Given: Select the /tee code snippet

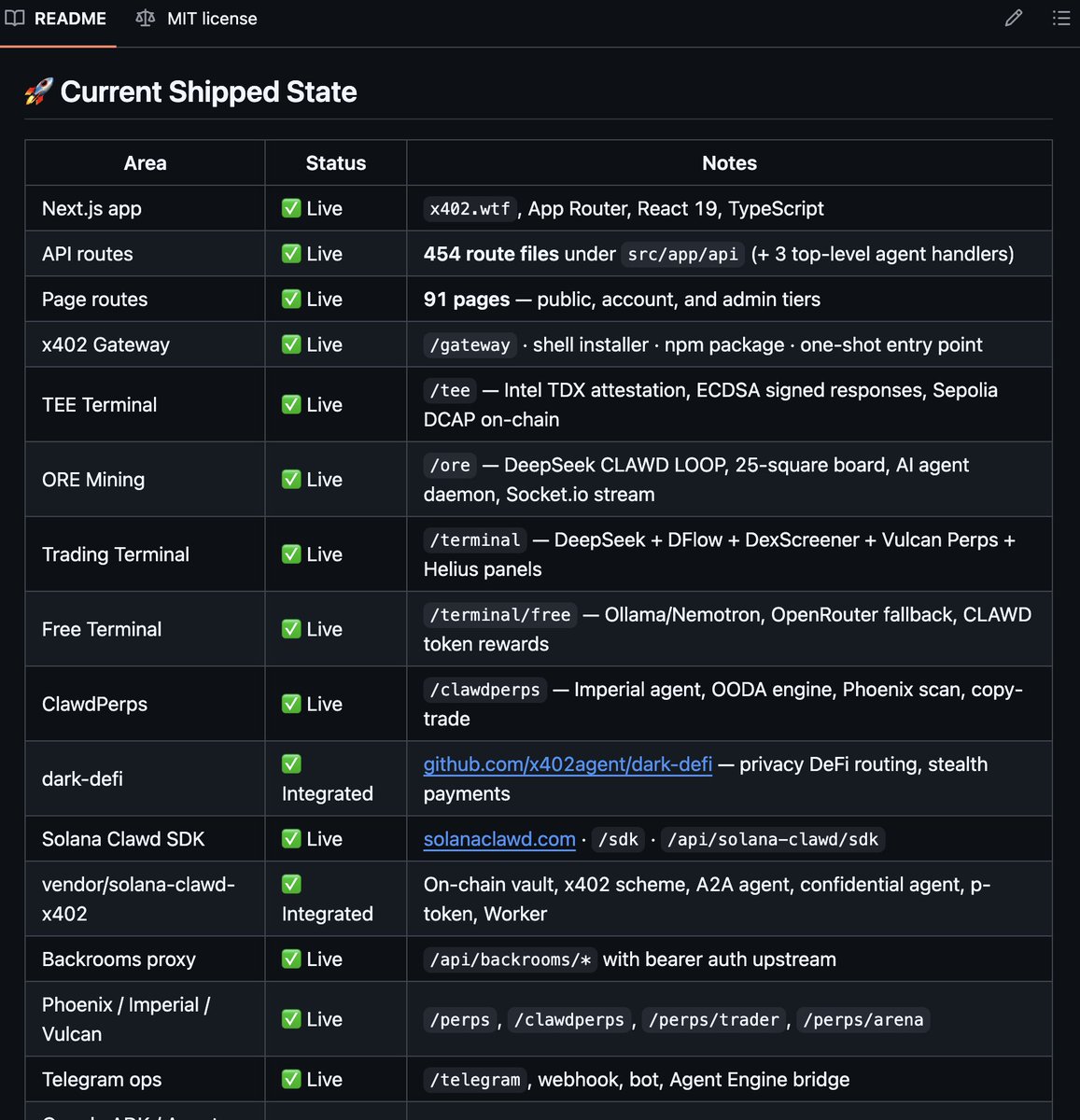Looking at the screenshot, I should 450,390.
